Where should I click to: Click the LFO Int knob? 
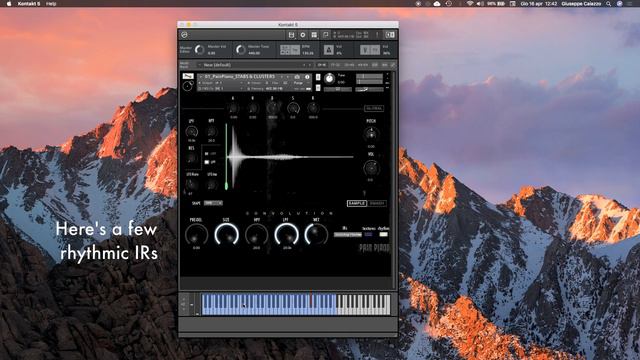coord(211,184)
